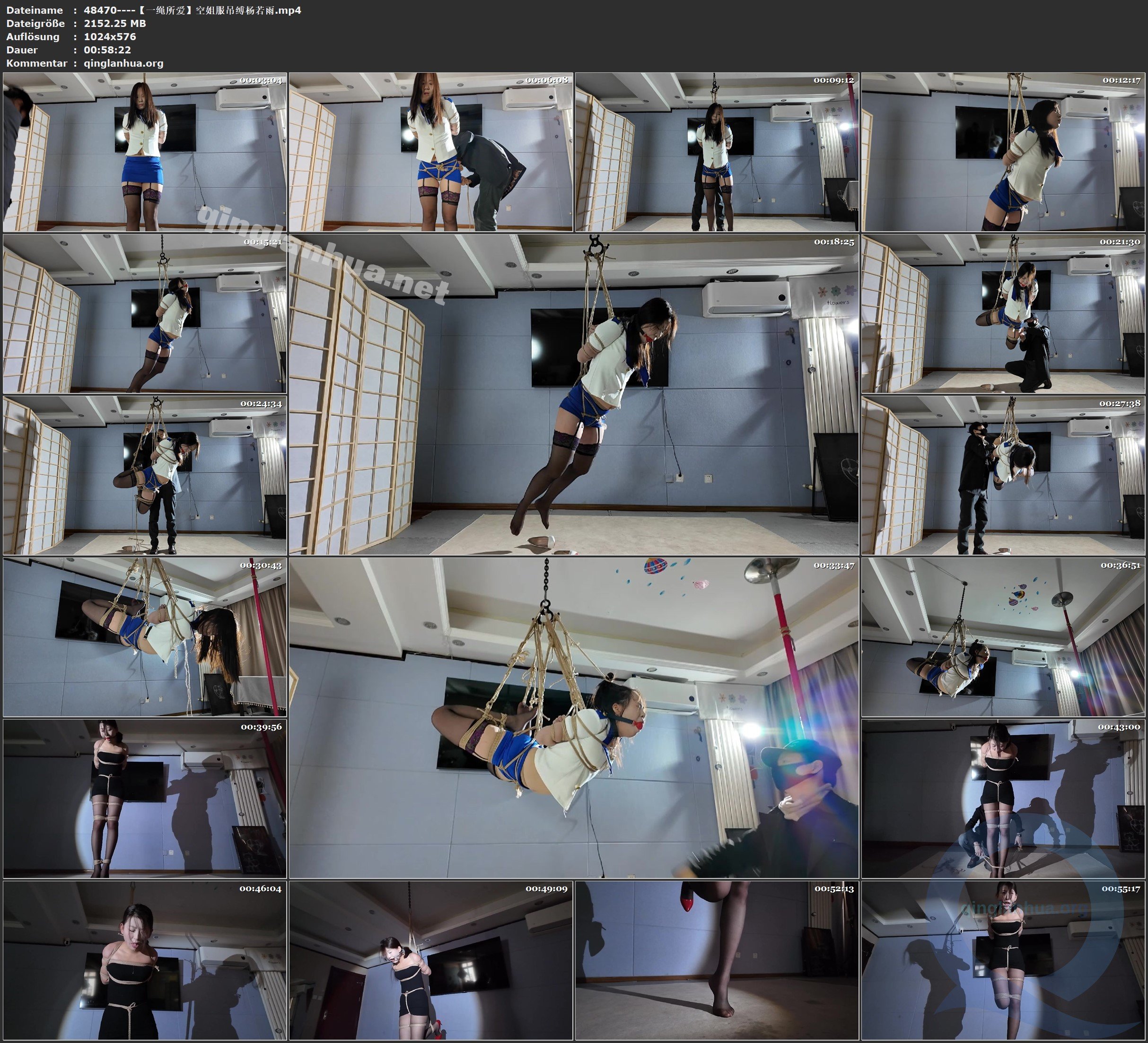Open the thumbnail timestamped 00:36:51
The image size is (1148, 1043).
(1003, 636)
